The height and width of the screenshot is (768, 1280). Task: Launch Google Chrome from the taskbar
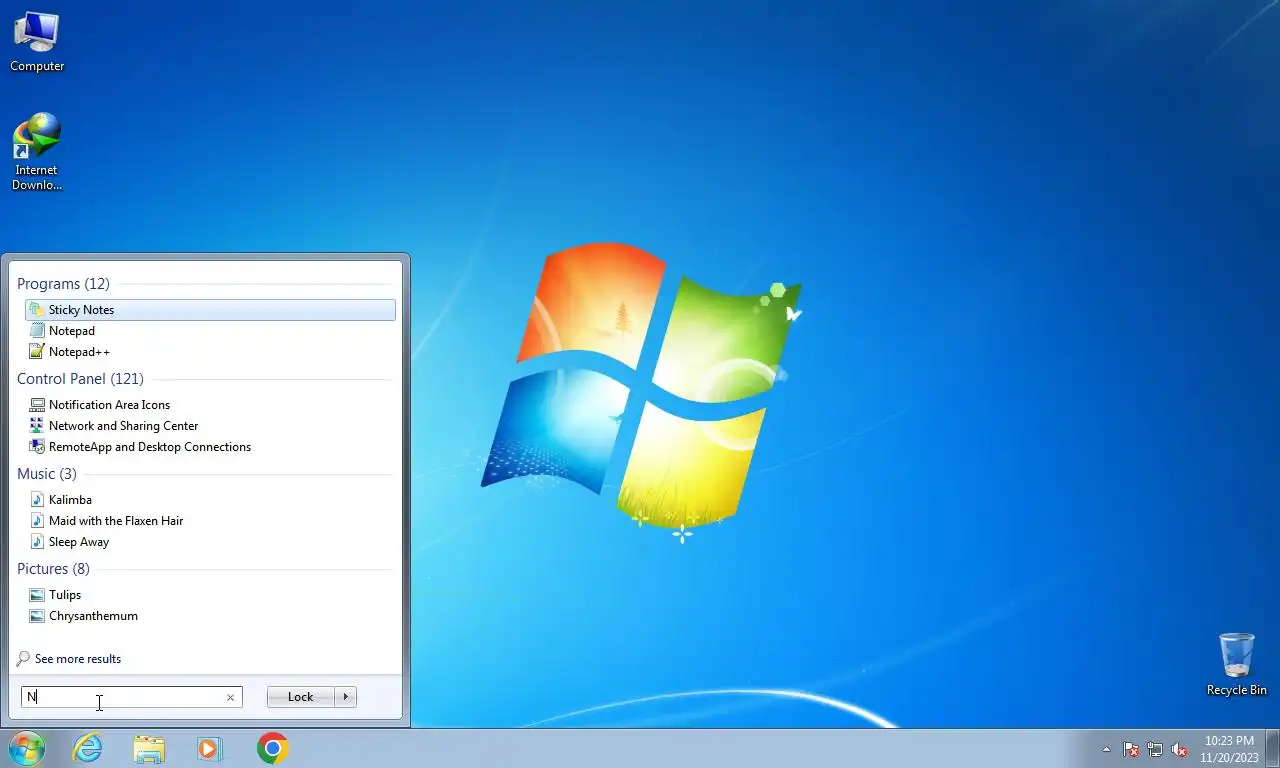pyautogui.click(x=272, y=748)
